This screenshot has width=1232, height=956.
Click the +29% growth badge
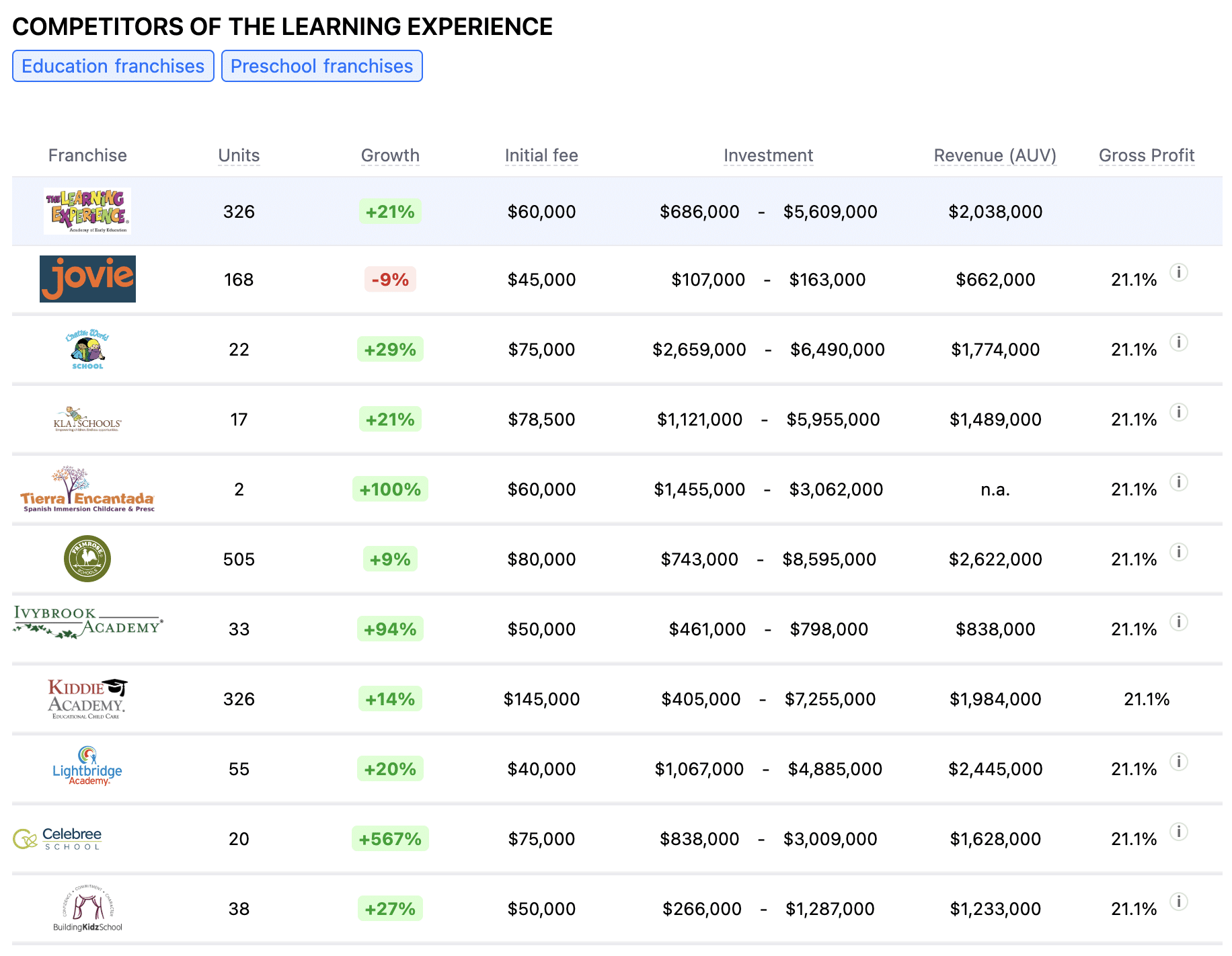tap(390, 349)
